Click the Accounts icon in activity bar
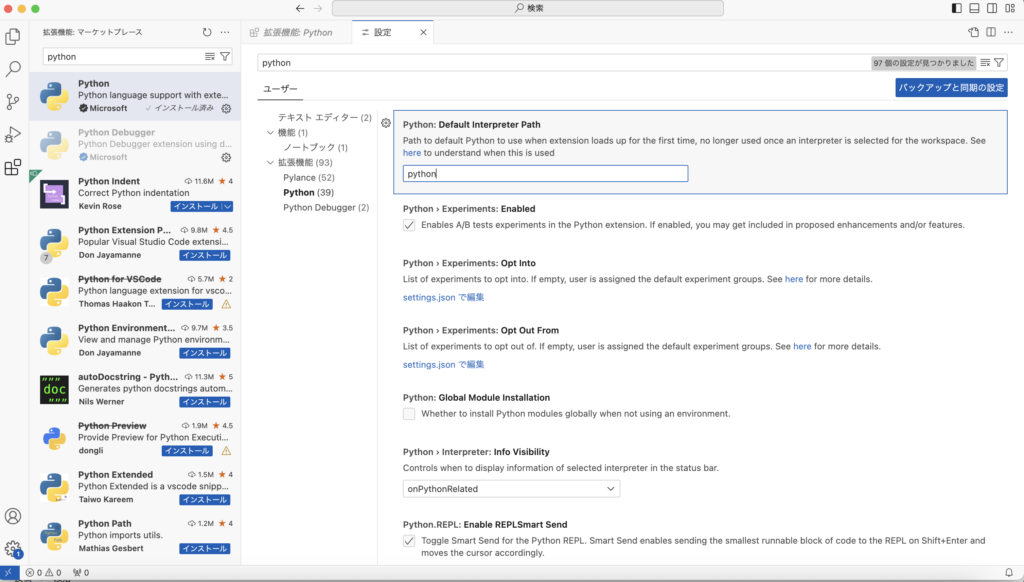This screenshot has width=1024, height=582. (13, 516)
